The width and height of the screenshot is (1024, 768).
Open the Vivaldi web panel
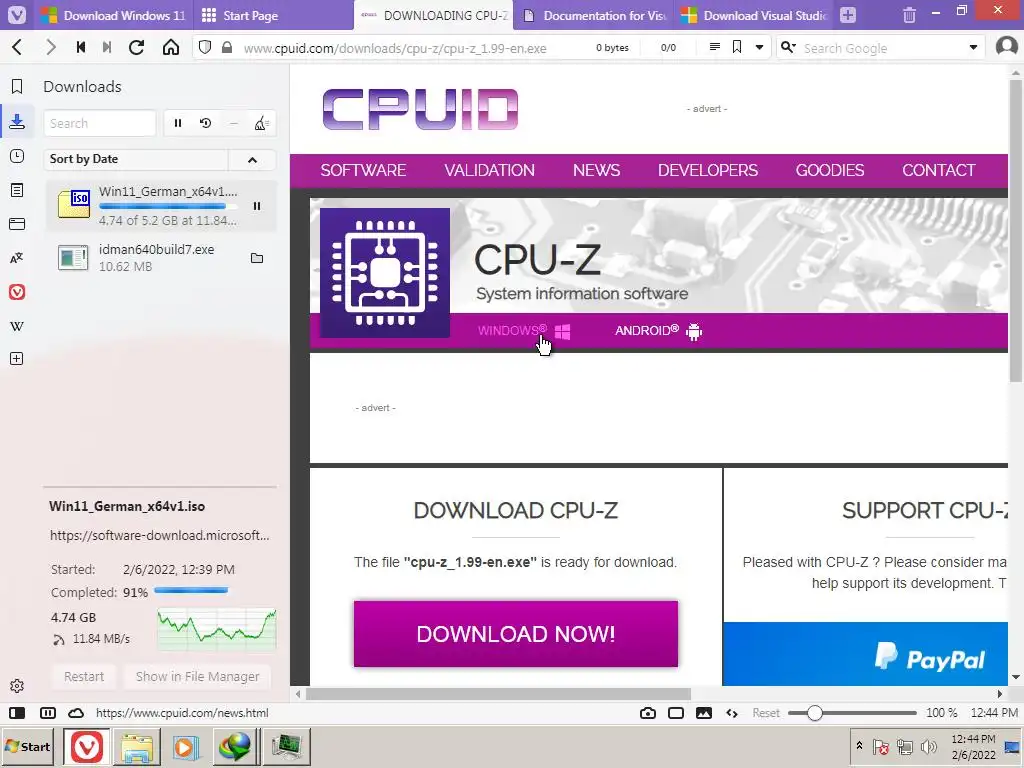[x=17, y=292]
